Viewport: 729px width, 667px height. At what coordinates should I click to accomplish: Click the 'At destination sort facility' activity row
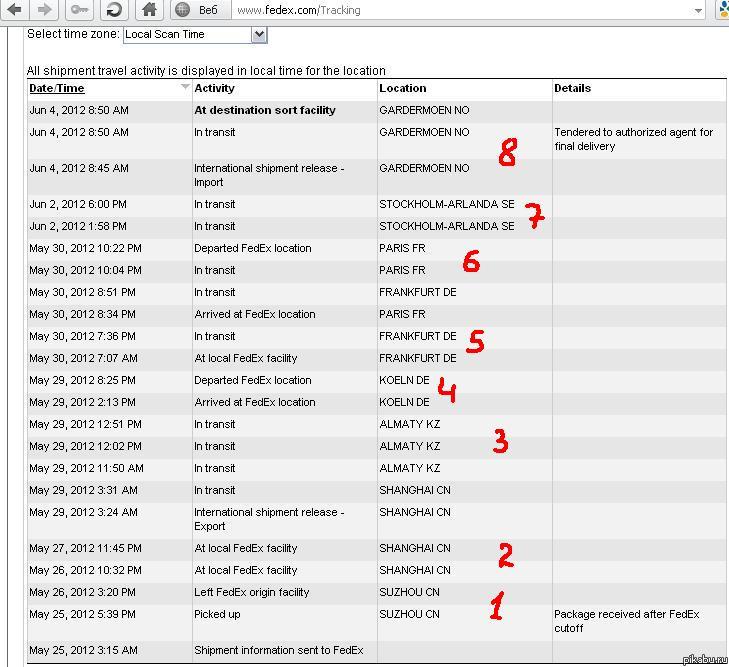pyautogui.click(x=265, y=110)
